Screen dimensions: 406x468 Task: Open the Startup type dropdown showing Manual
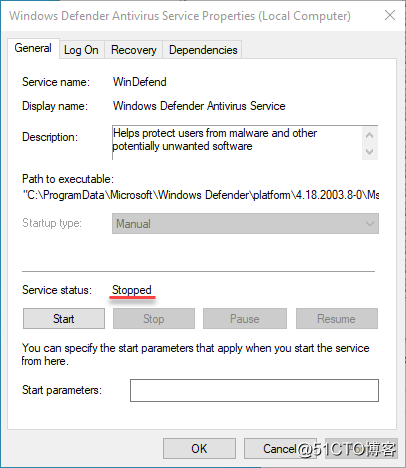[245, 224]
